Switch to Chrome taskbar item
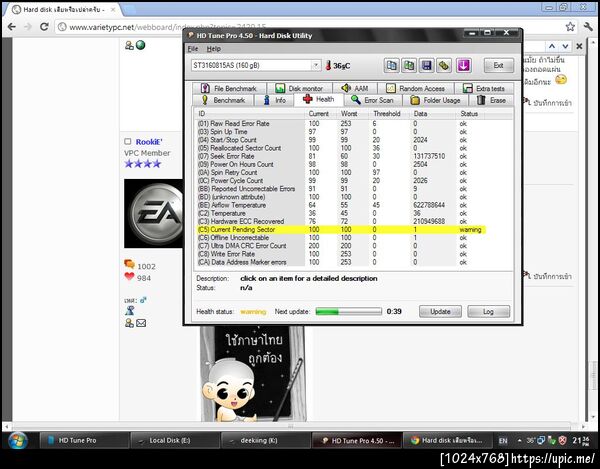Viewport: 600px width, 469px height. pos(448,440)
